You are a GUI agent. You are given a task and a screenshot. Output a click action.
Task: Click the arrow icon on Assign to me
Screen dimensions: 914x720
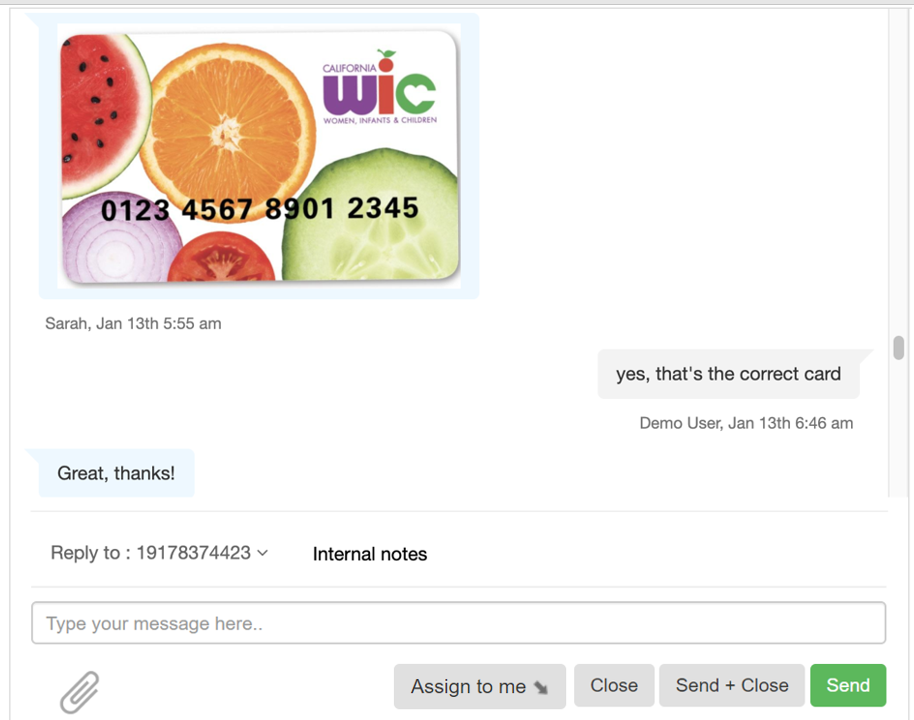542,687
